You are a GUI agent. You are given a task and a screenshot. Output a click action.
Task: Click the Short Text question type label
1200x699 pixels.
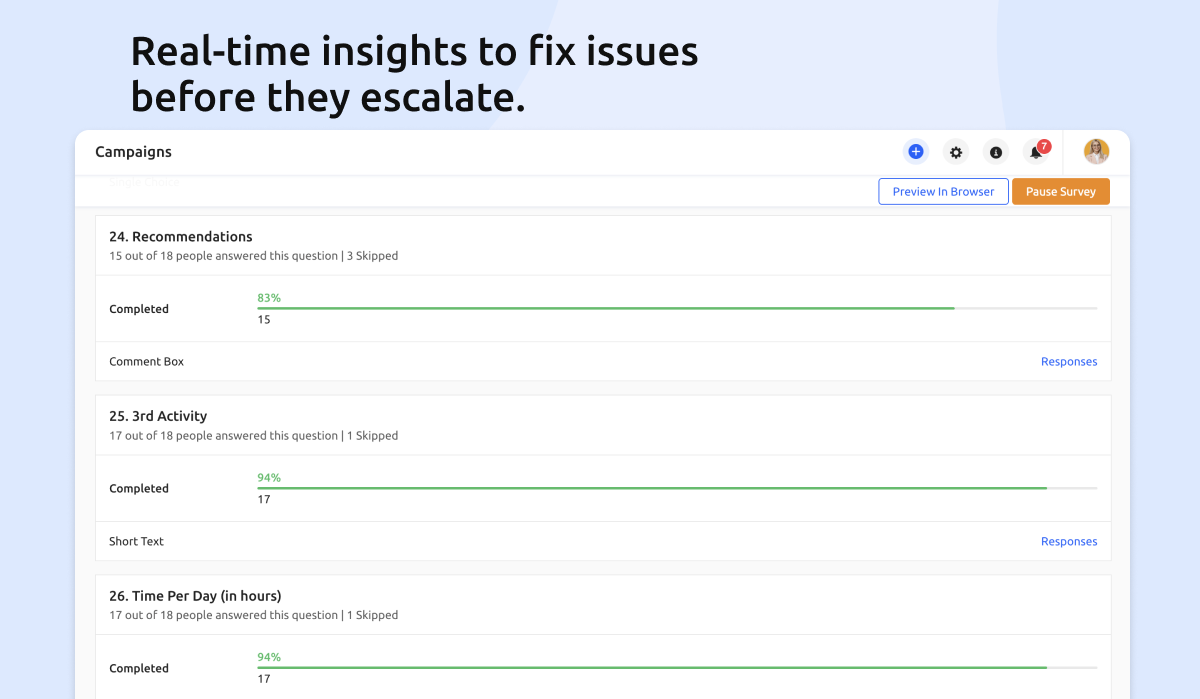(x=136, y=542)
